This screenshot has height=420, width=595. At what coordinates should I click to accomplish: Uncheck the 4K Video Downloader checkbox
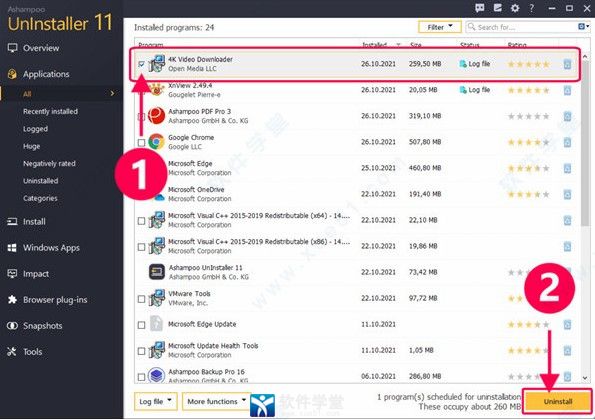tap(141, 64)
